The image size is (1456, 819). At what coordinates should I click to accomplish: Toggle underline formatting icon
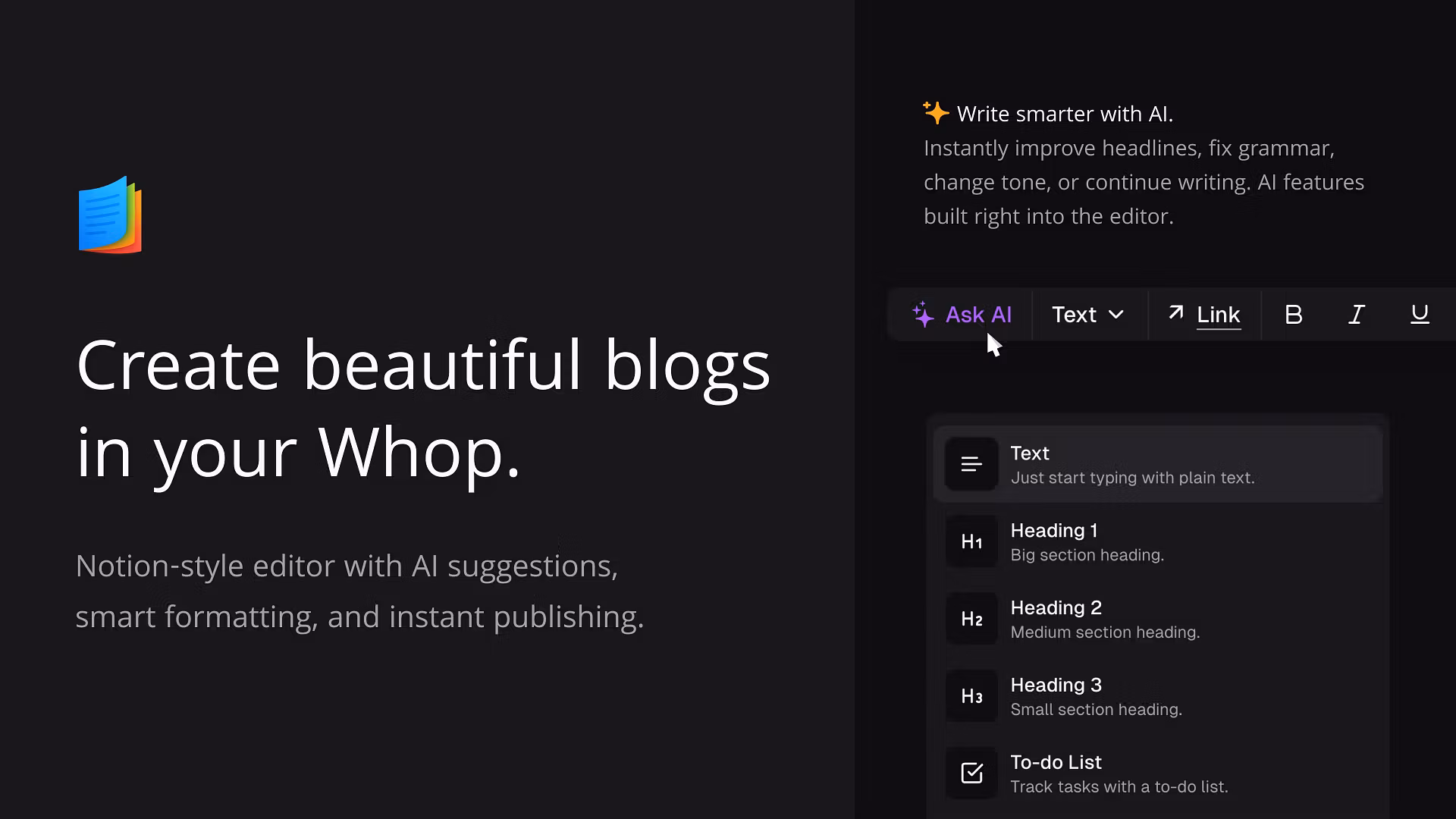click(x=1420, y=315)
